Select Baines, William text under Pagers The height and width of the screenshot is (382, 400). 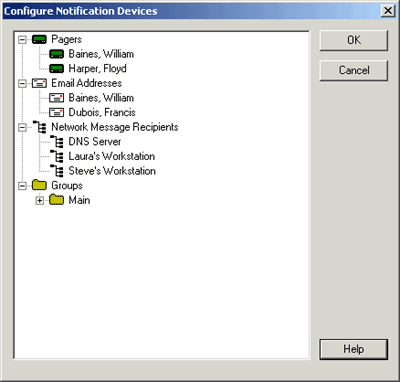101,54
